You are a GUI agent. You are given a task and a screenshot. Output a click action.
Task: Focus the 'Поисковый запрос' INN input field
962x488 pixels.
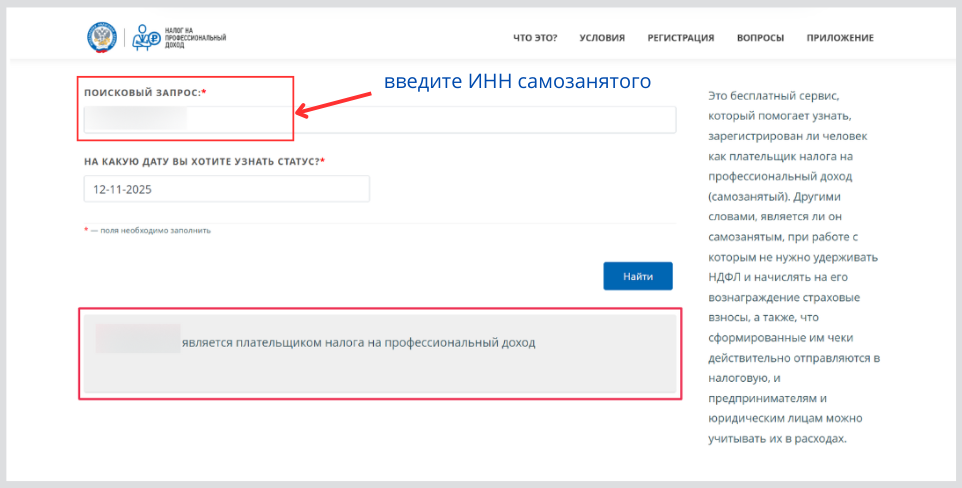[430, 120]
